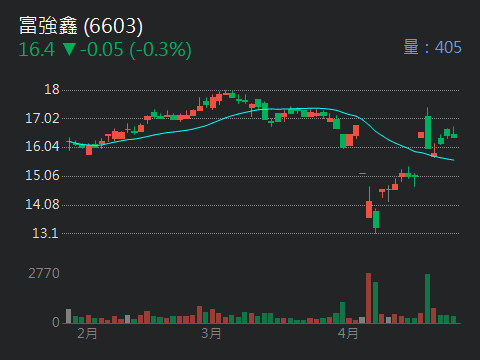Click the 17.02 price axis label
The height and width of the screenshot is (360, 480).
(42, 118)
